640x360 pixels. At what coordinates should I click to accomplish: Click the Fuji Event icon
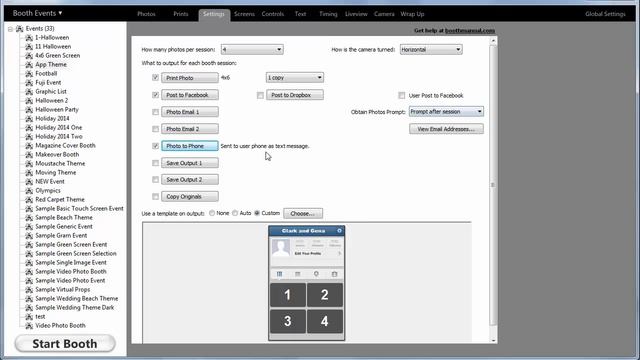29,82
